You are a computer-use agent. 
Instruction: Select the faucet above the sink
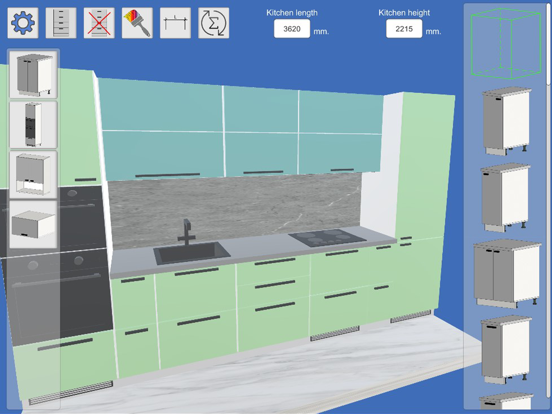click(187, 232)
